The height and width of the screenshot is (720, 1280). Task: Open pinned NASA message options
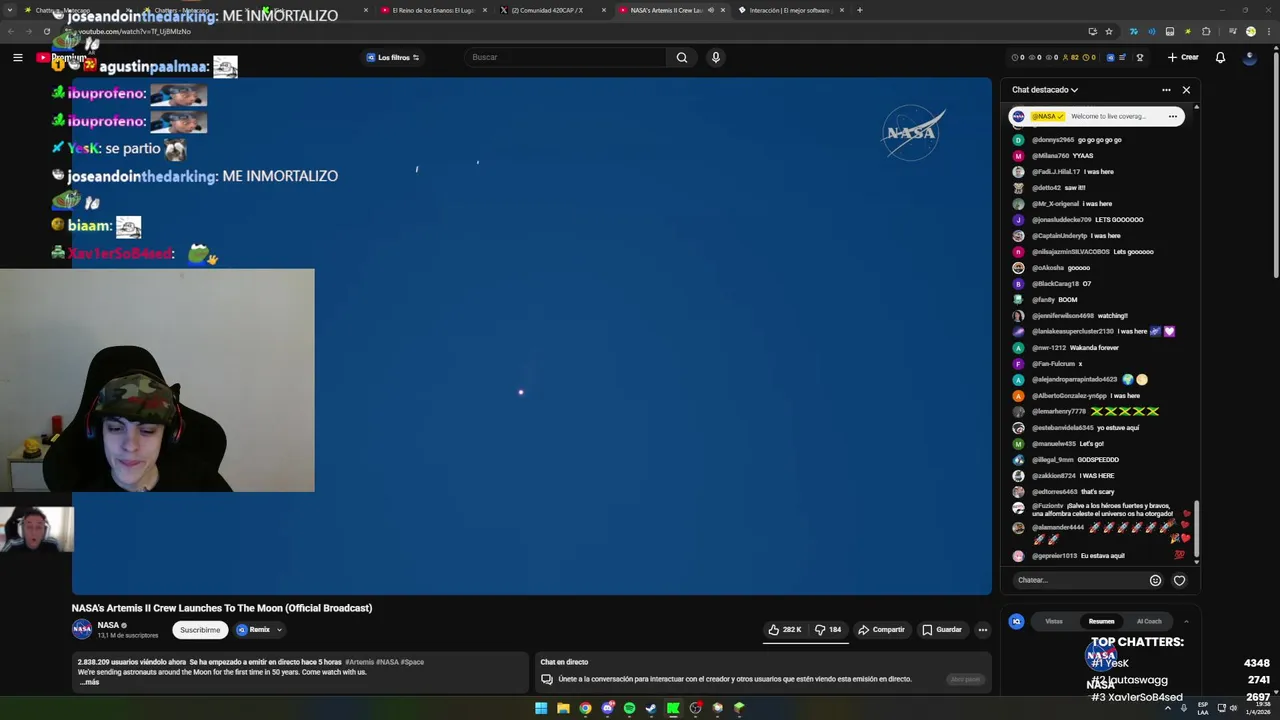[x=1173, y=116]
